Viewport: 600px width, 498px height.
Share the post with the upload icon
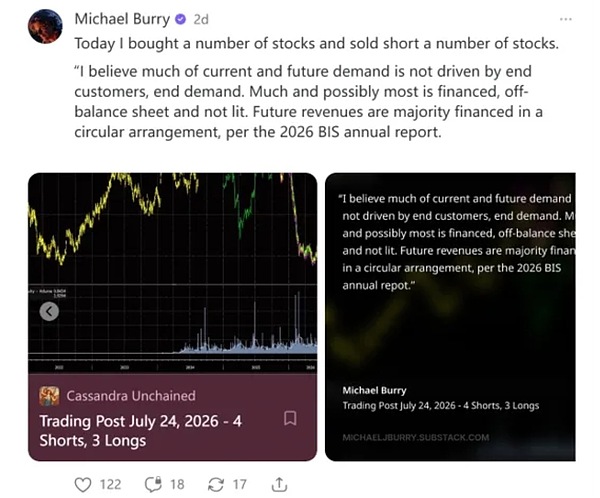279,485
